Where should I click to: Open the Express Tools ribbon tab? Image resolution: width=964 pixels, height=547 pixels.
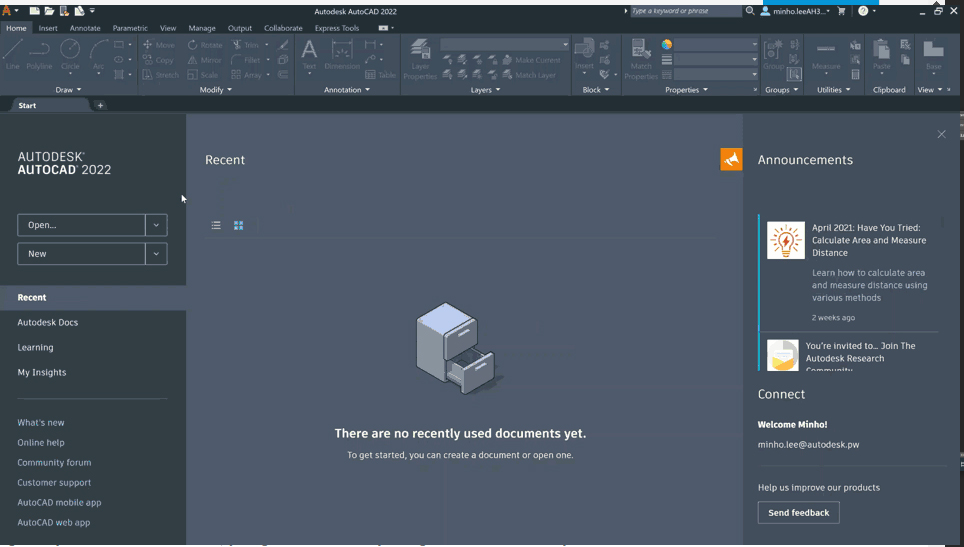[337, 28]
